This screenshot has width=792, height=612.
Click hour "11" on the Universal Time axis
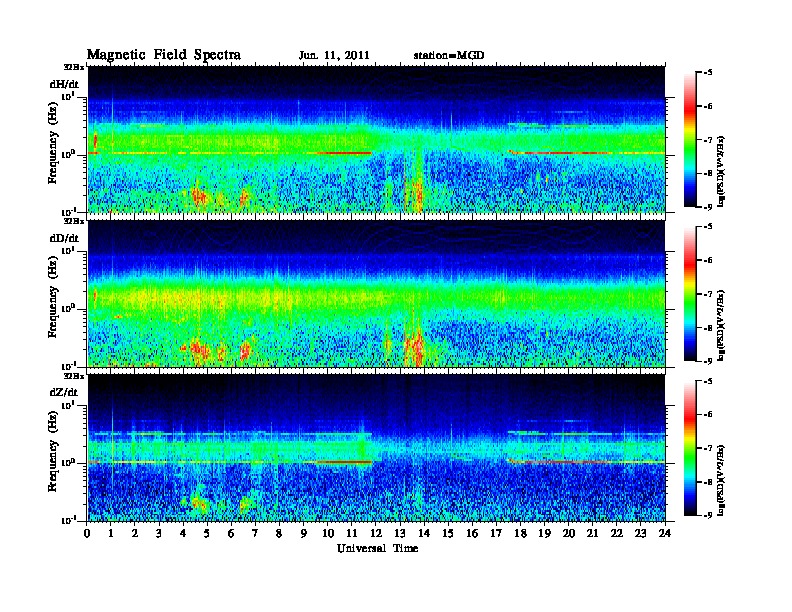tap(352, 534)
